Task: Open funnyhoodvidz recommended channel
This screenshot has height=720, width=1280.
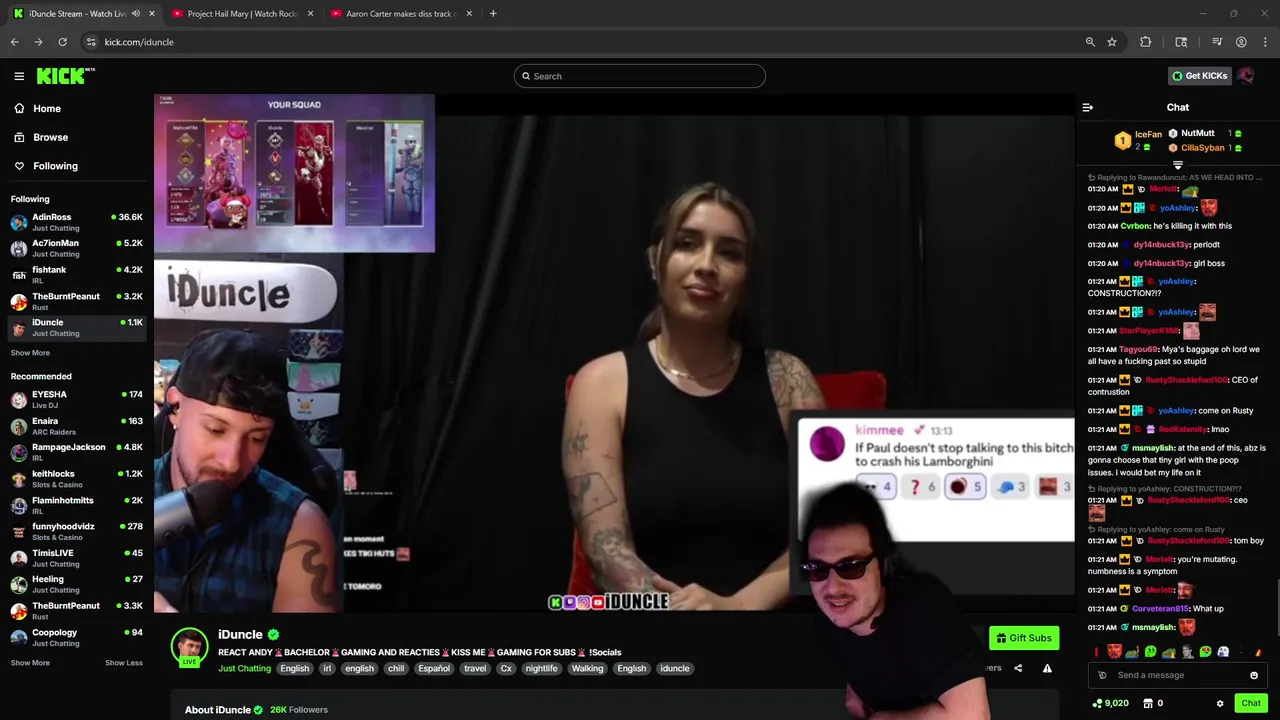Action: click(x=77, y=531)
